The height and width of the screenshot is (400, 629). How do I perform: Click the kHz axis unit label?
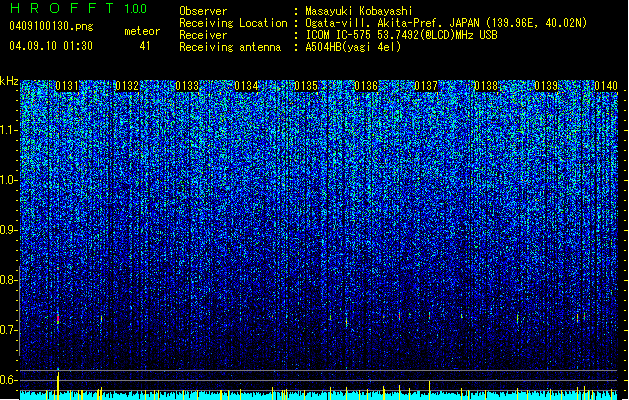pos(9,81)
